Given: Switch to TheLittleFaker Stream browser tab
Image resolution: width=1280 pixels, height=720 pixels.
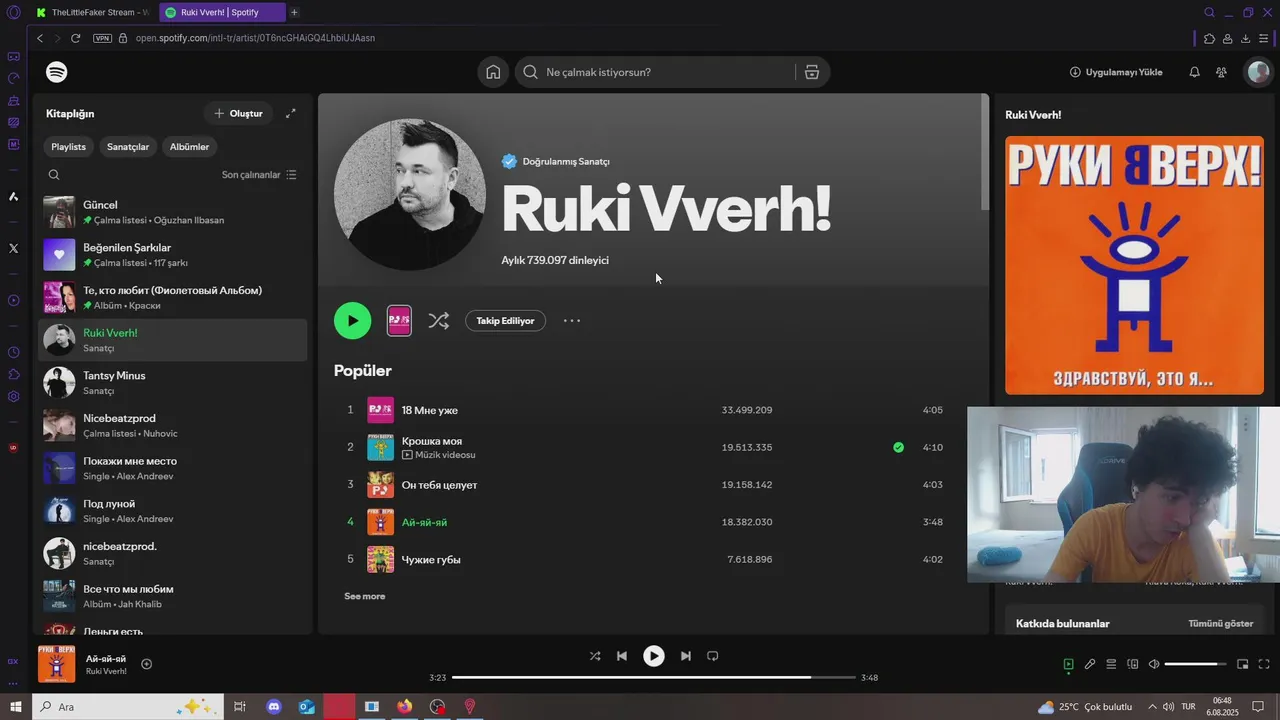Looking at the screenshot, I should tap(91, 12).
